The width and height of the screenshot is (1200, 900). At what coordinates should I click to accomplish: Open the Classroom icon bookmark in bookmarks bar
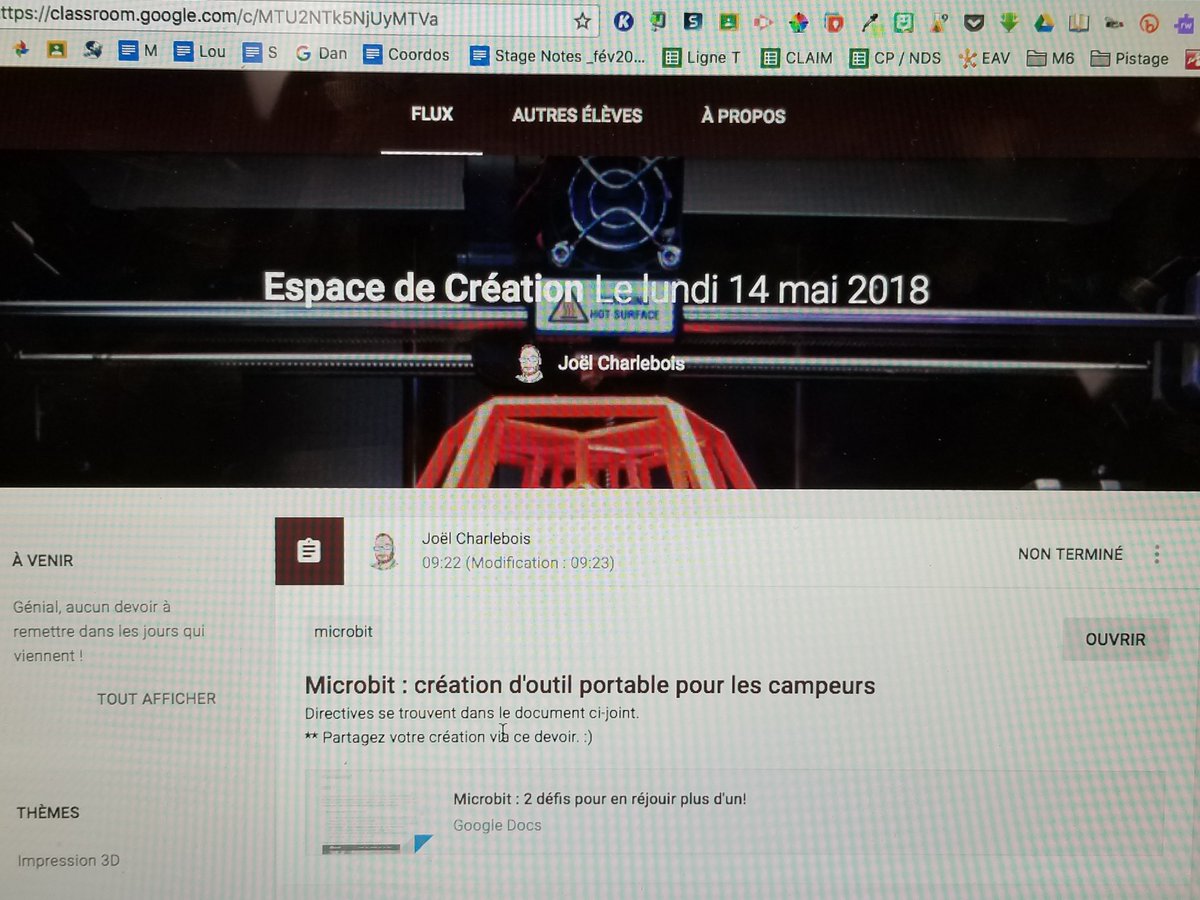[58, 50]
